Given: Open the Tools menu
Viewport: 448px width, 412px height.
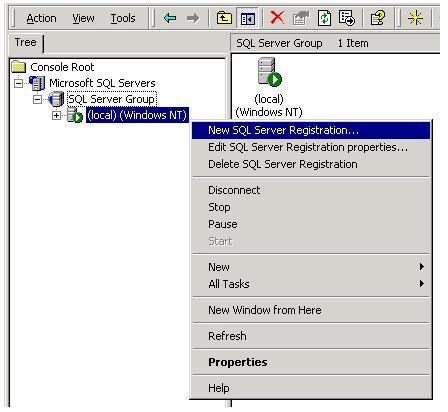Looking at the screenshot, I should coord(123,18).
